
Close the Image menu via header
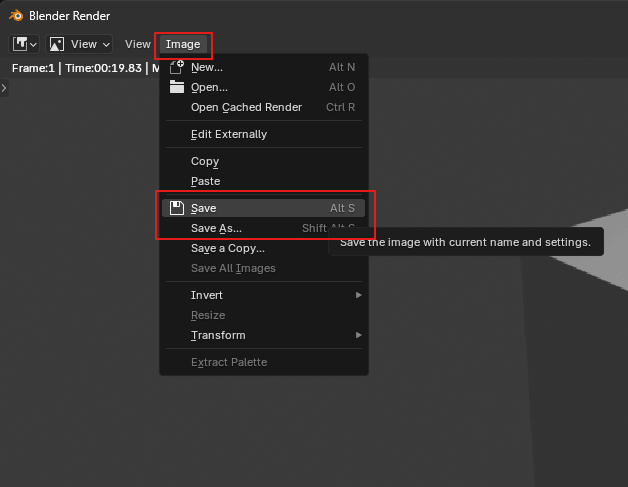[x=183, y=44]
